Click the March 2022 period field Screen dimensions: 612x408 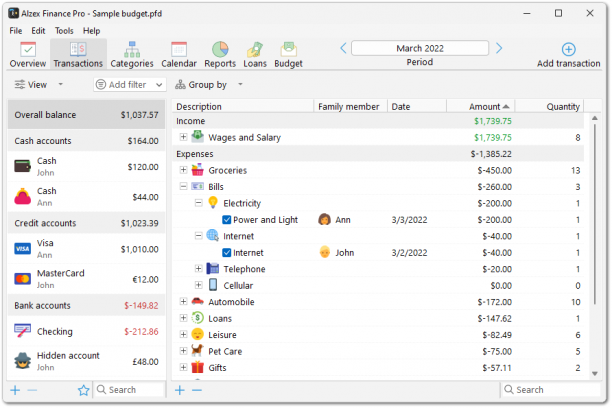[420, 48]
